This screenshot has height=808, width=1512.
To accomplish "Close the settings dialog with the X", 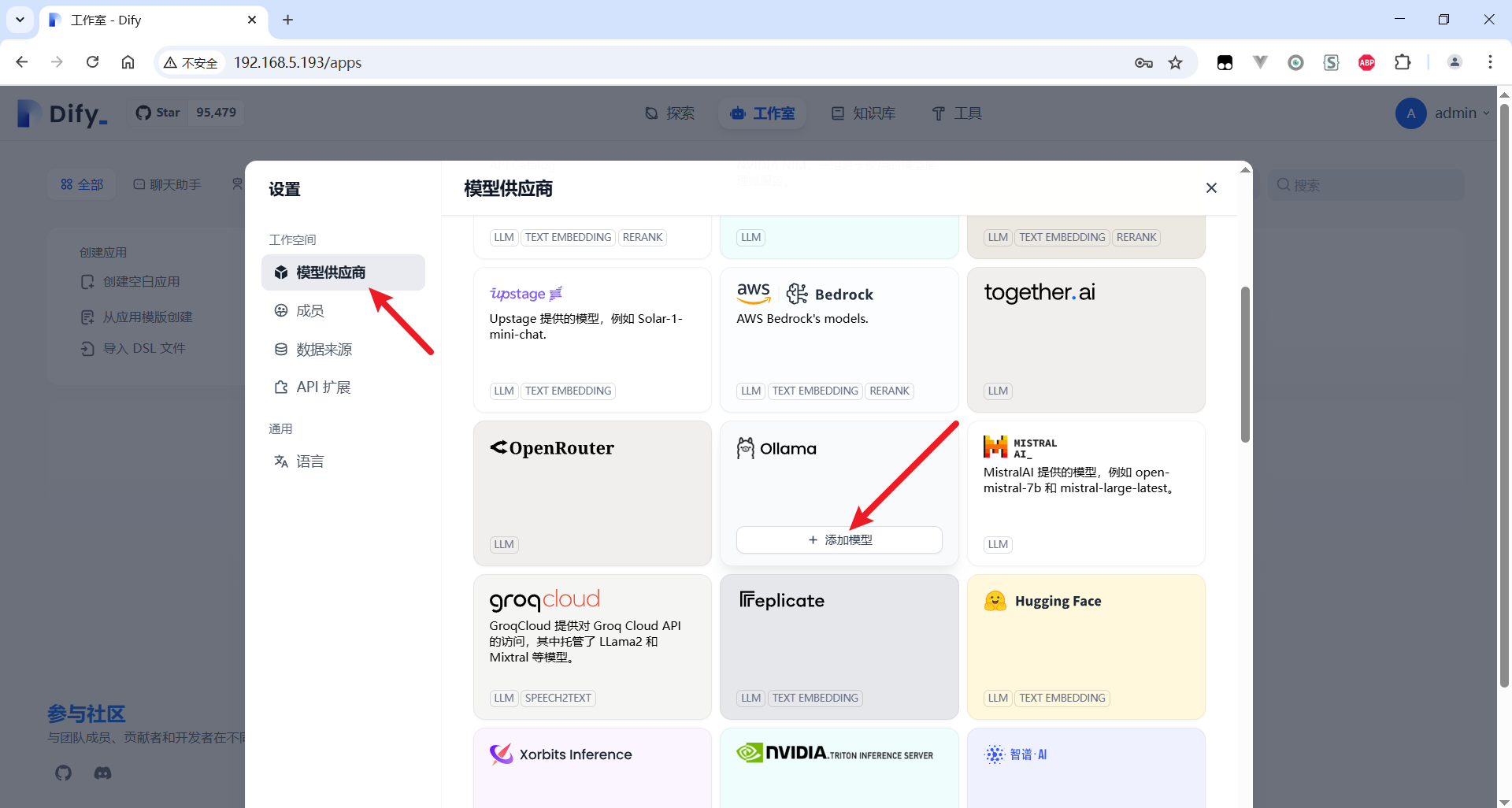I will click(1211, 187).
